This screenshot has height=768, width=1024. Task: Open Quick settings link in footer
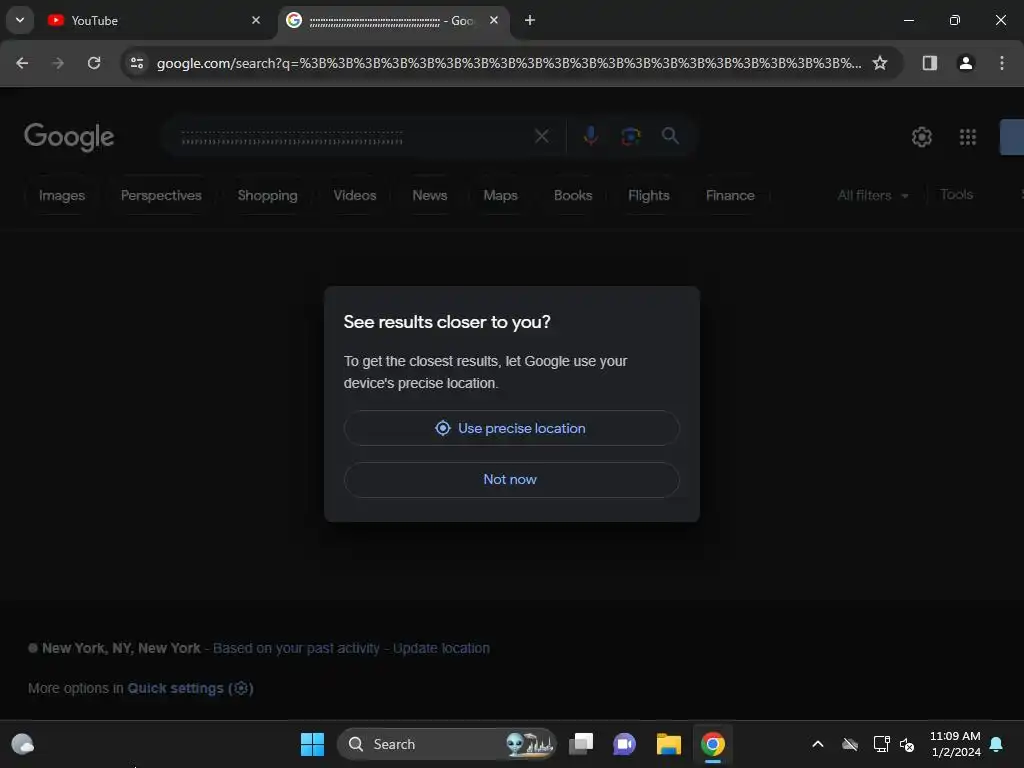point(190,688)
